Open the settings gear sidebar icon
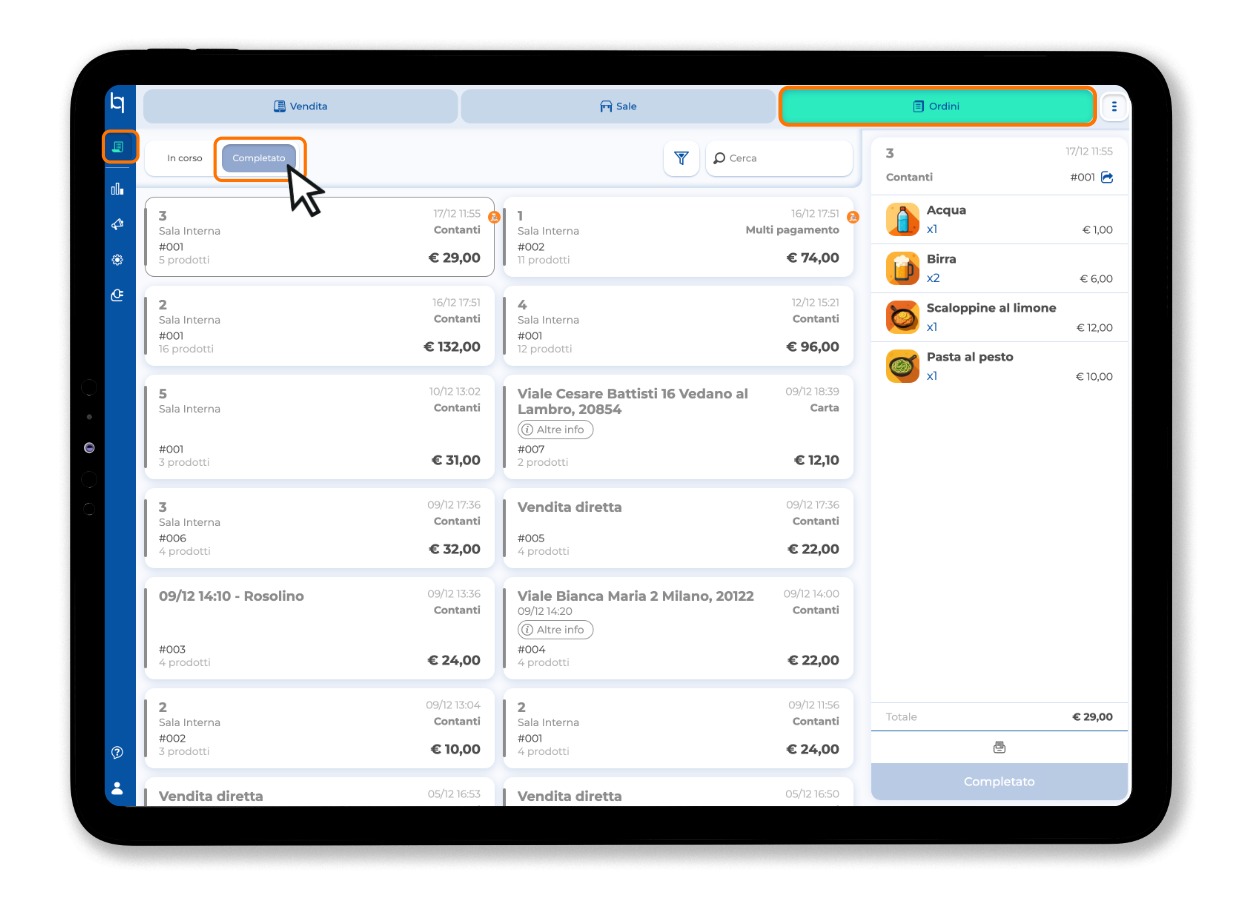The height and width of the screenshot is (920, 1250). (117, 260)
